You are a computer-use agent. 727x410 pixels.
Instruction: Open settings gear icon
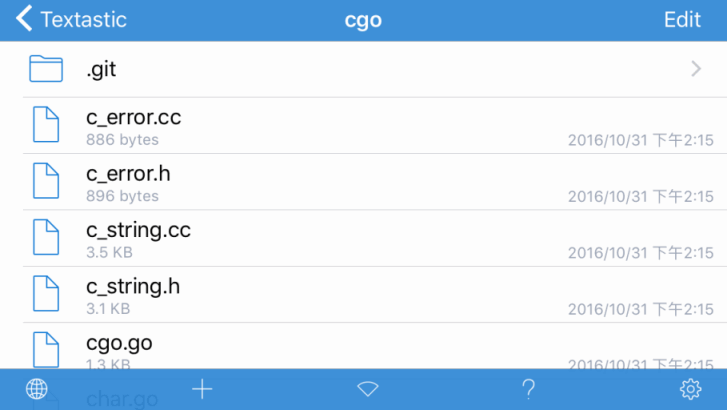pos(690,389)
